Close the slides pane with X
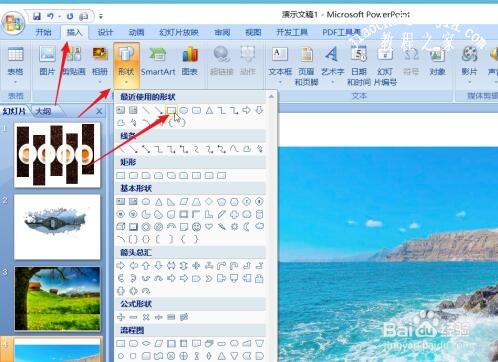The width and height of the screenshot is (498, 362). [99, 111]
